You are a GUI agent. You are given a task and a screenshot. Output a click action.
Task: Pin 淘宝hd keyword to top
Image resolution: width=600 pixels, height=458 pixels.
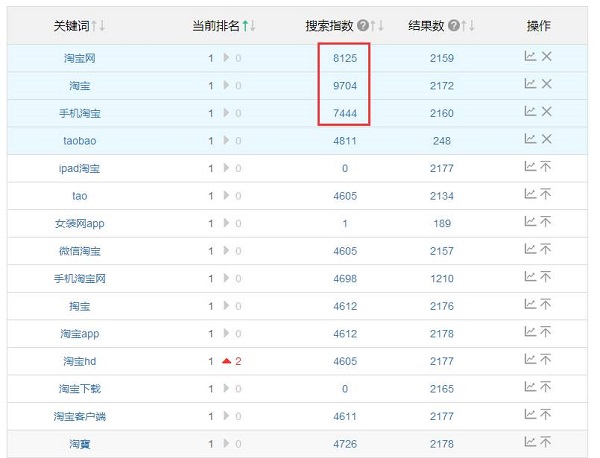point(546,359)
